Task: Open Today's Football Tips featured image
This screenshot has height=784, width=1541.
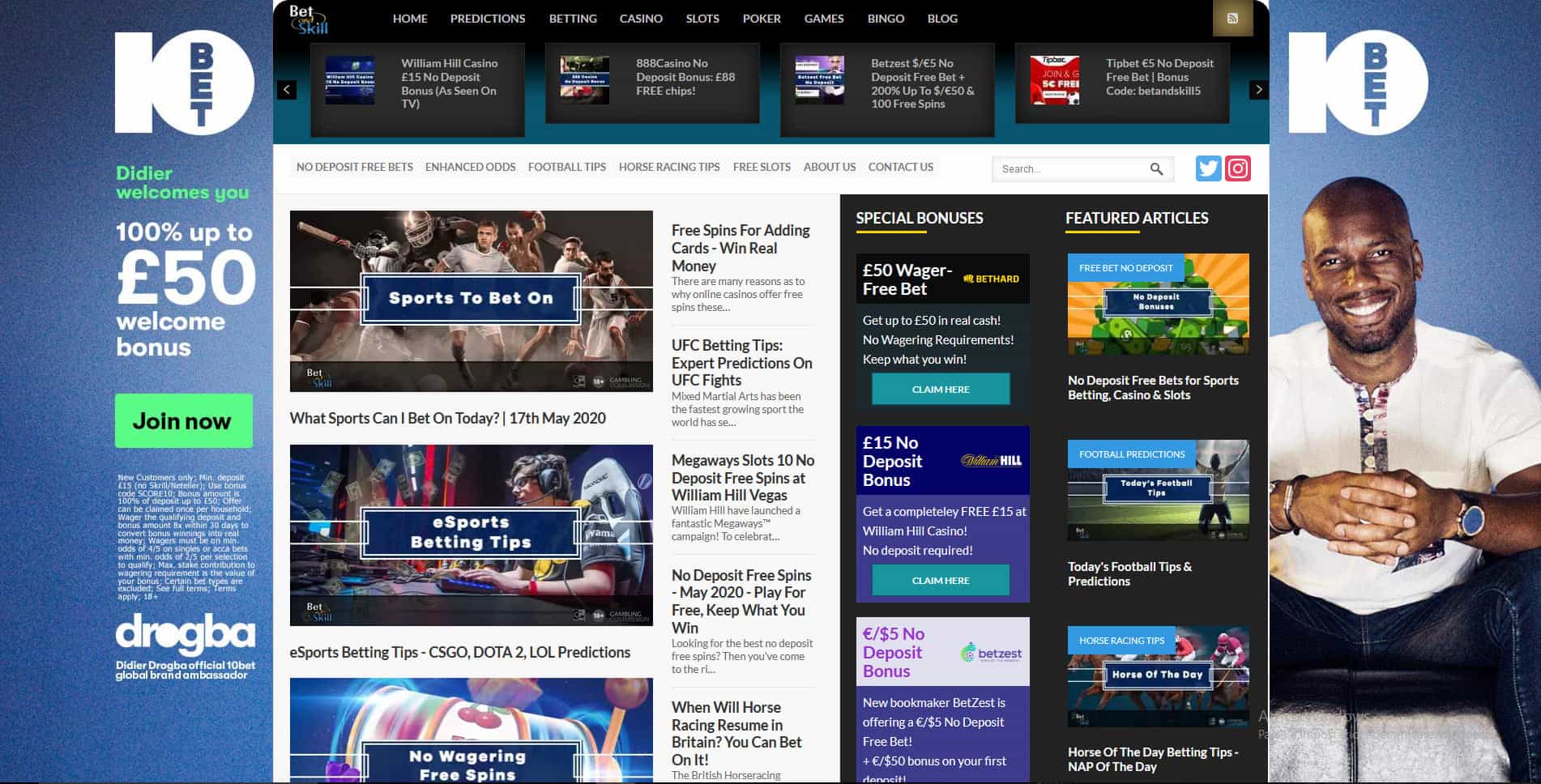Action: (x=1159, y=490)
